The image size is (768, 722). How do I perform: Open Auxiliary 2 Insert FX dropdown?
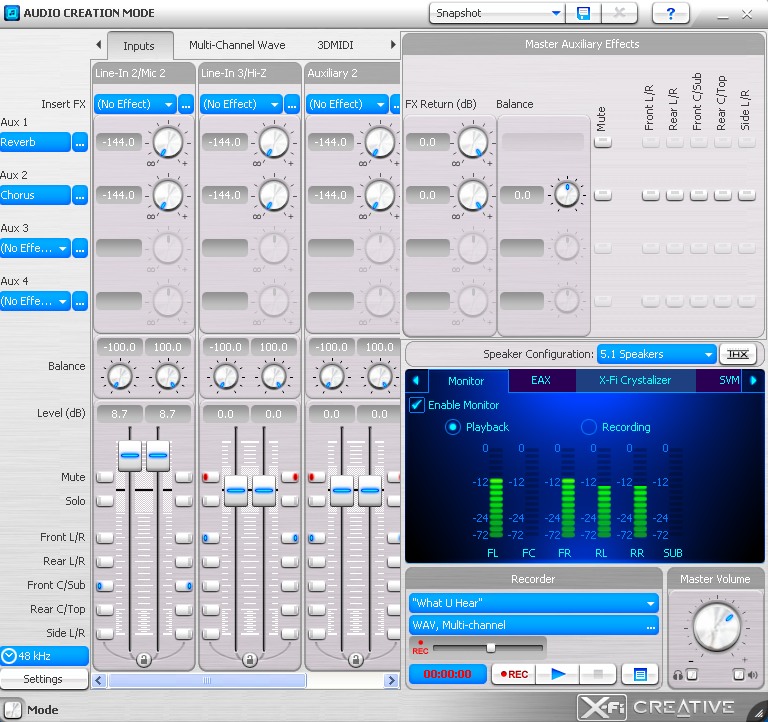[x=347, y=104]
